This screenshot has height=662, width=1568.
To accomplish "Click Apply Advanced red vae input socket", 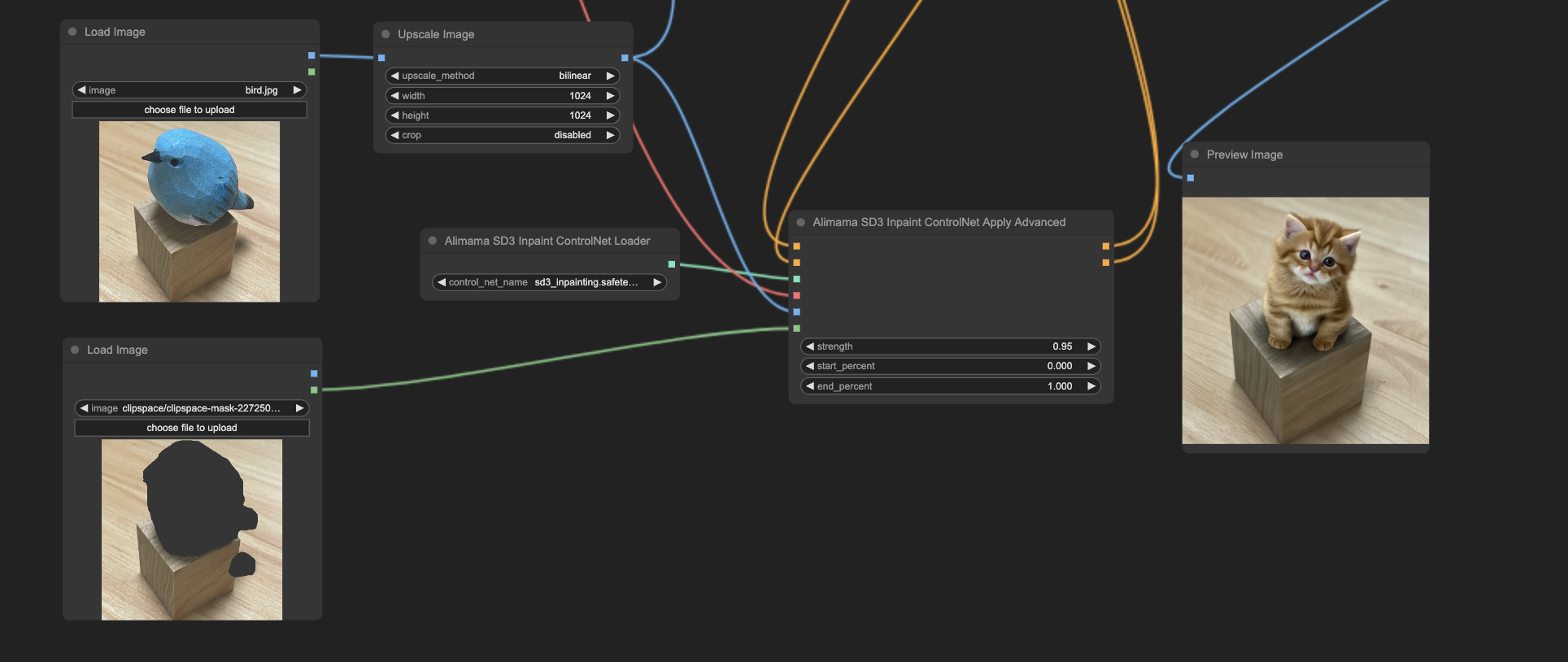I will pos(796,295).
